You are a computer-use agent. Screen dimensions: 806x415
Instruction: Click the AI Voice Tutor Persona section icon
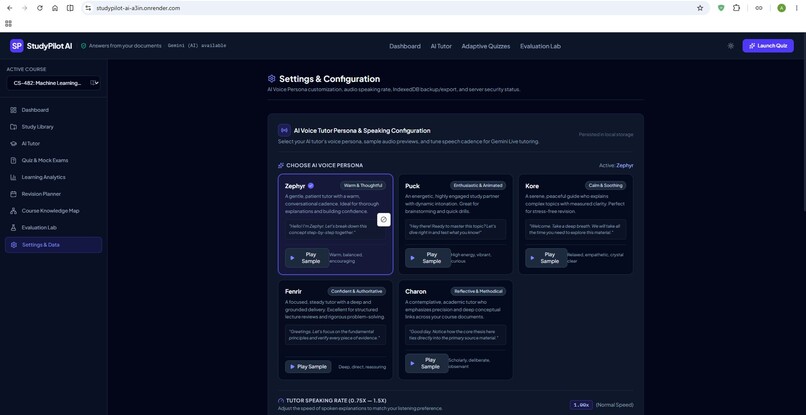(x=284, y=130)
